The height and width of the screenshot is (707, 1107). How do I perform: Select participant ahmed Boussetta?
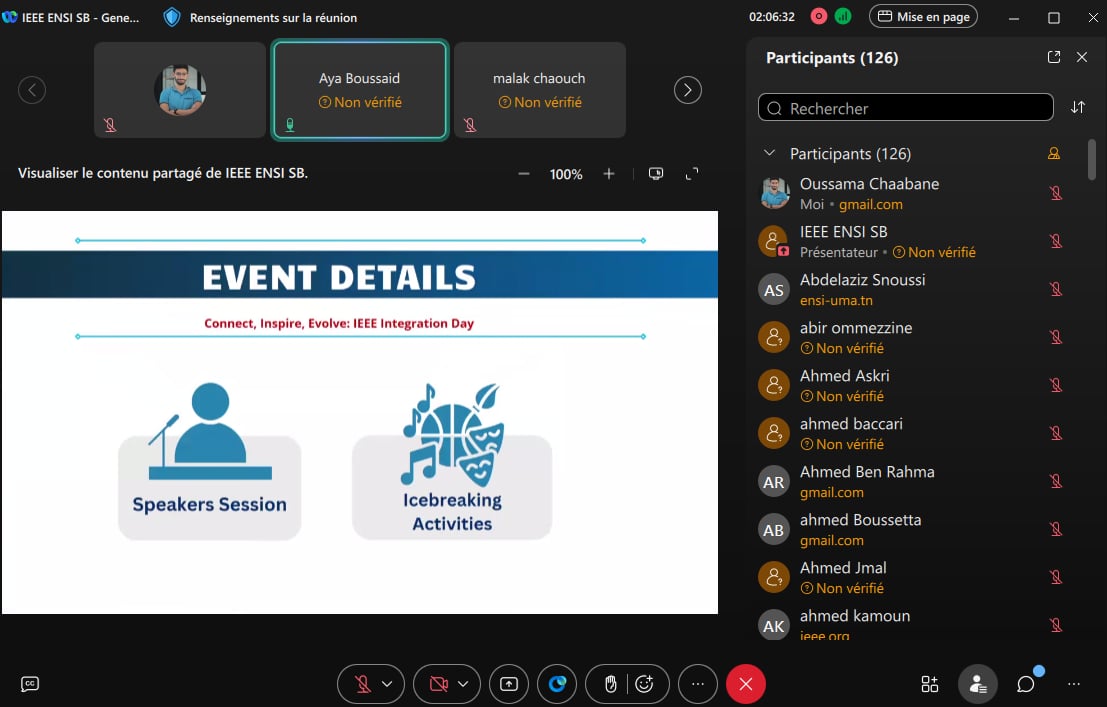(x=916, y=530)
